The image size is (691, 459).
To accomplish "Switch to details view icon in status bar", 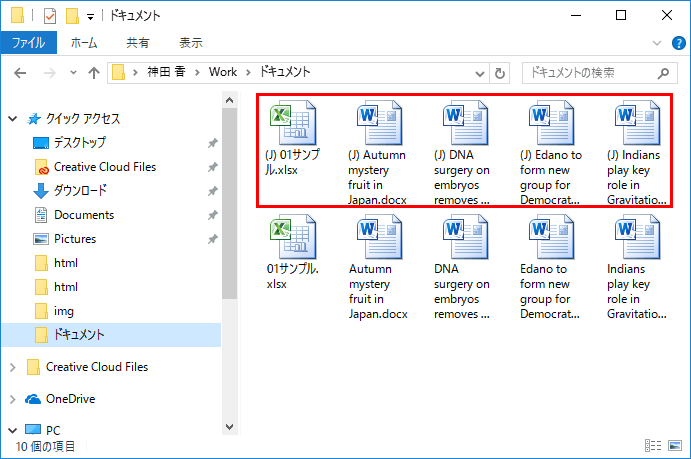I will 653,446.
